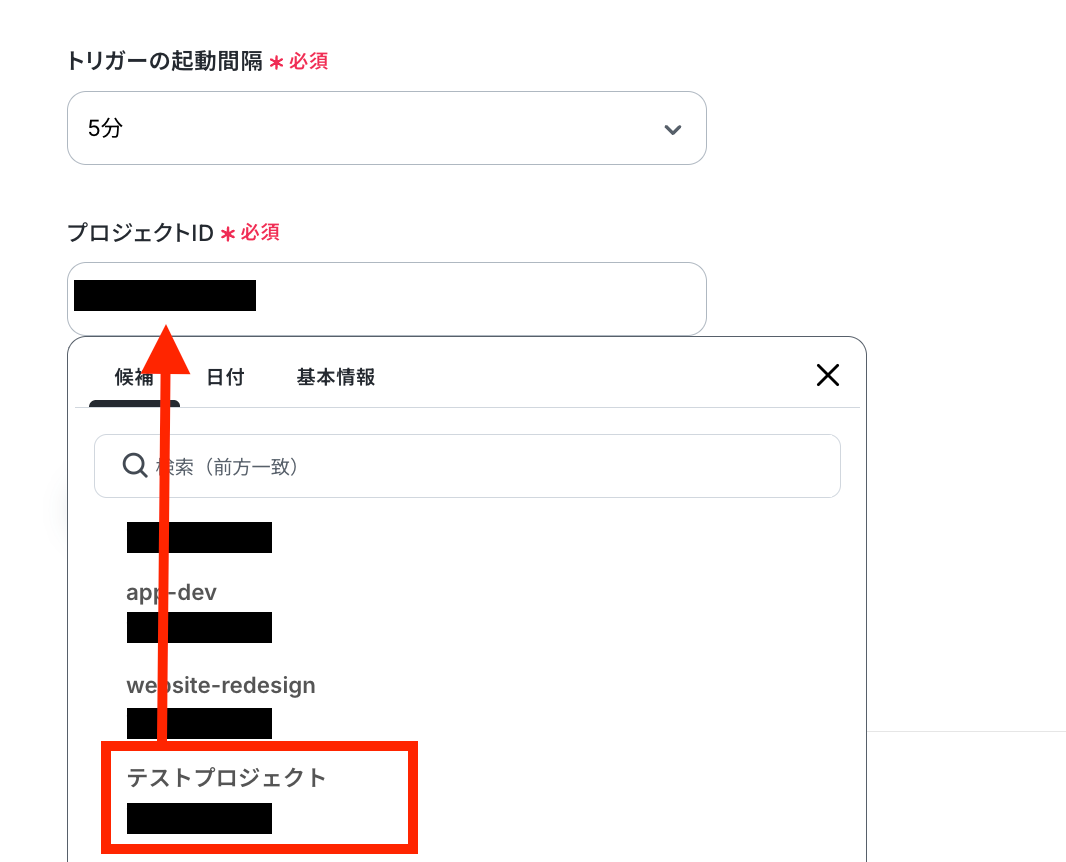Click the 必須 marker next to プロジェクトID

[260, 232]
